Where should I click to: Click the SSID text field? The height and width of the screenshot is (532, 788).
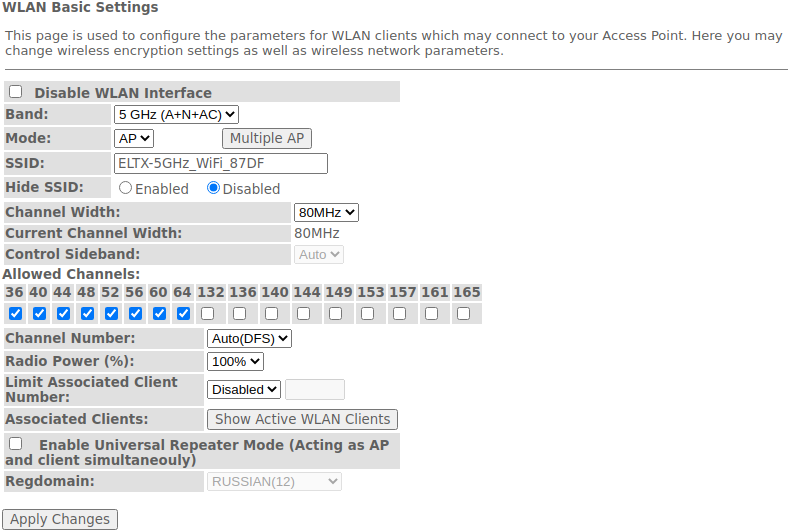coord(221,164)
